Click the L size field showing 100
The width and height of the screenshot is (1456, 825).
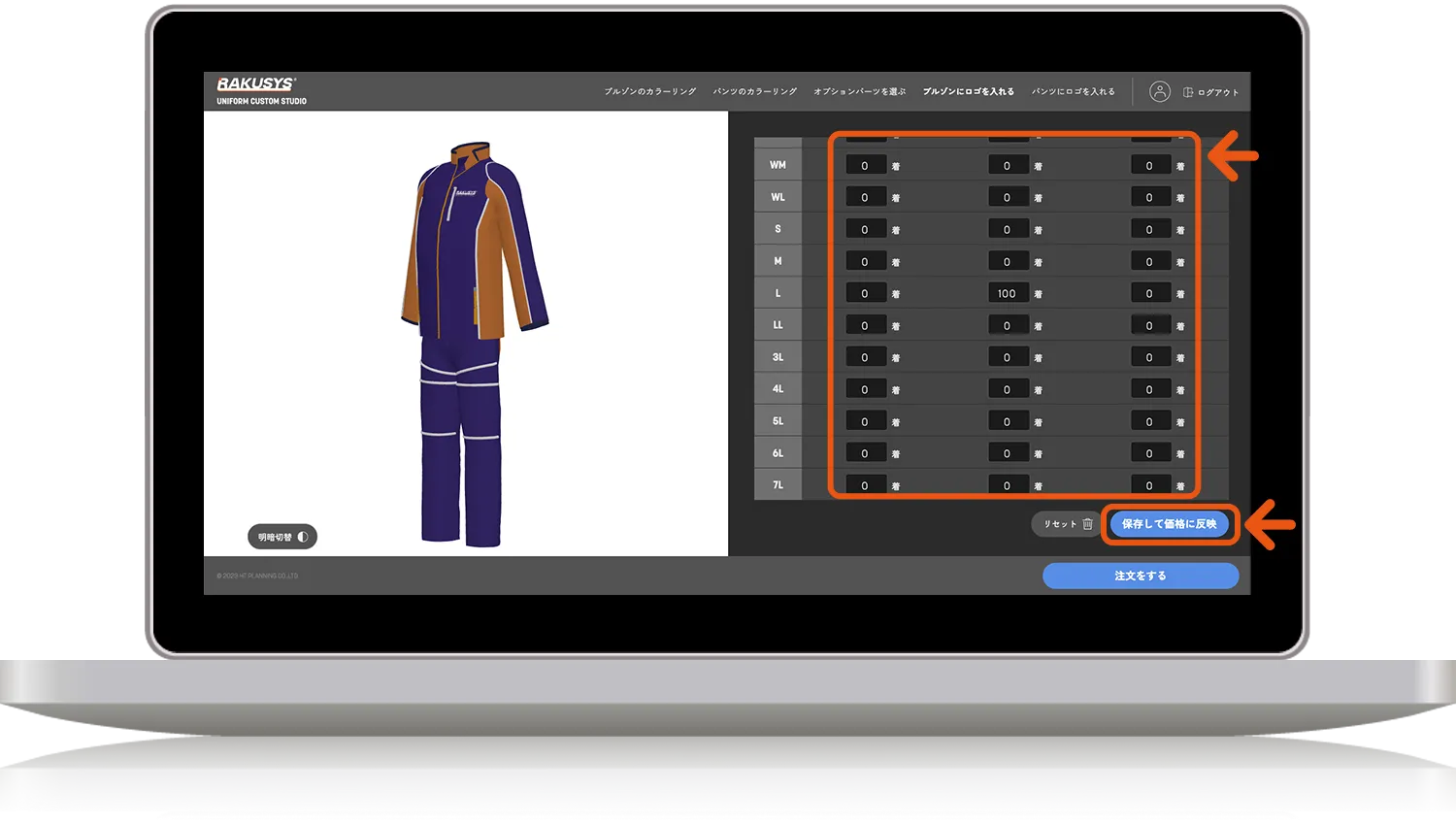coord(1007,293)
